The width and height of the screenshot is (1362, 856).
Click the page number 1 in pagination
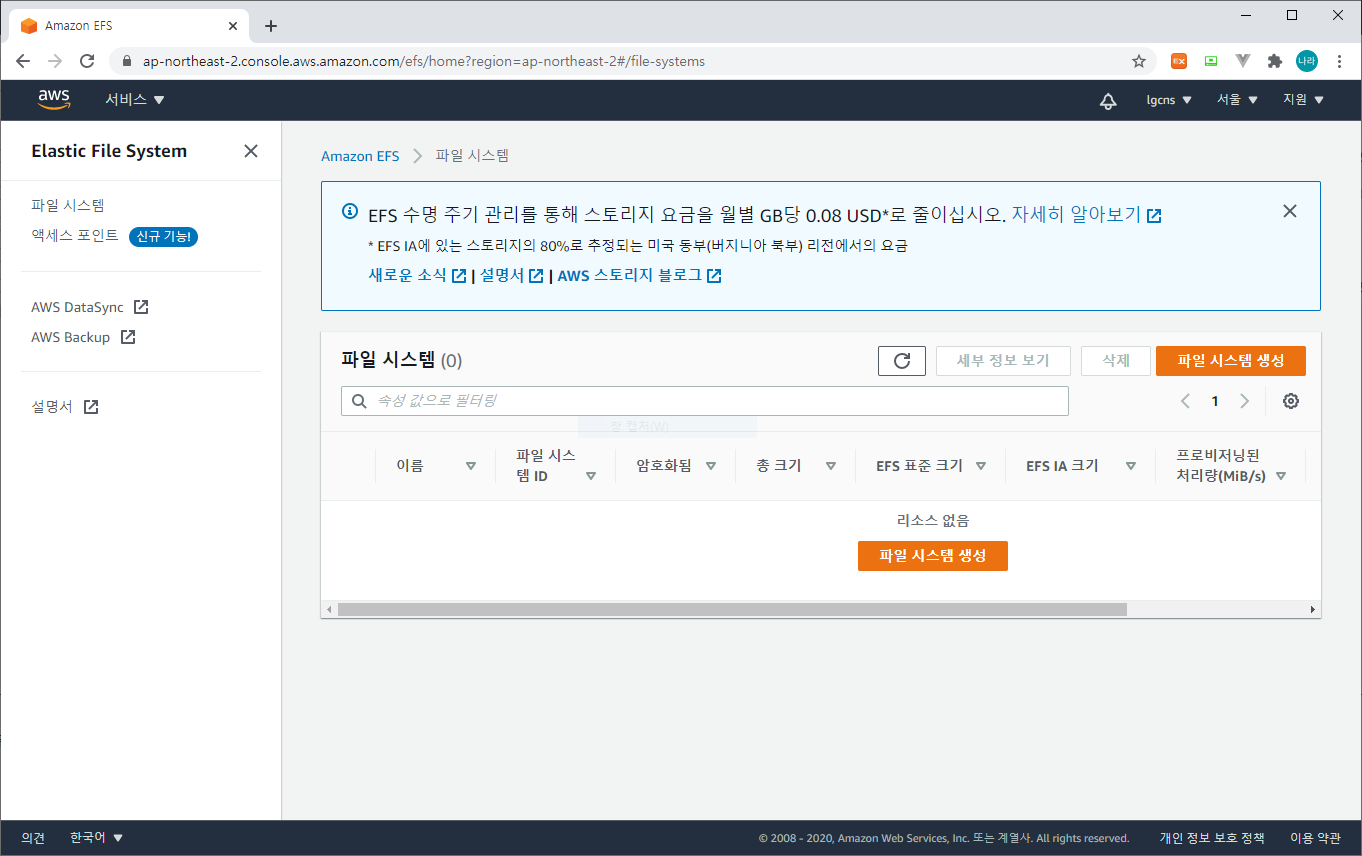[x=1215, y=401]
